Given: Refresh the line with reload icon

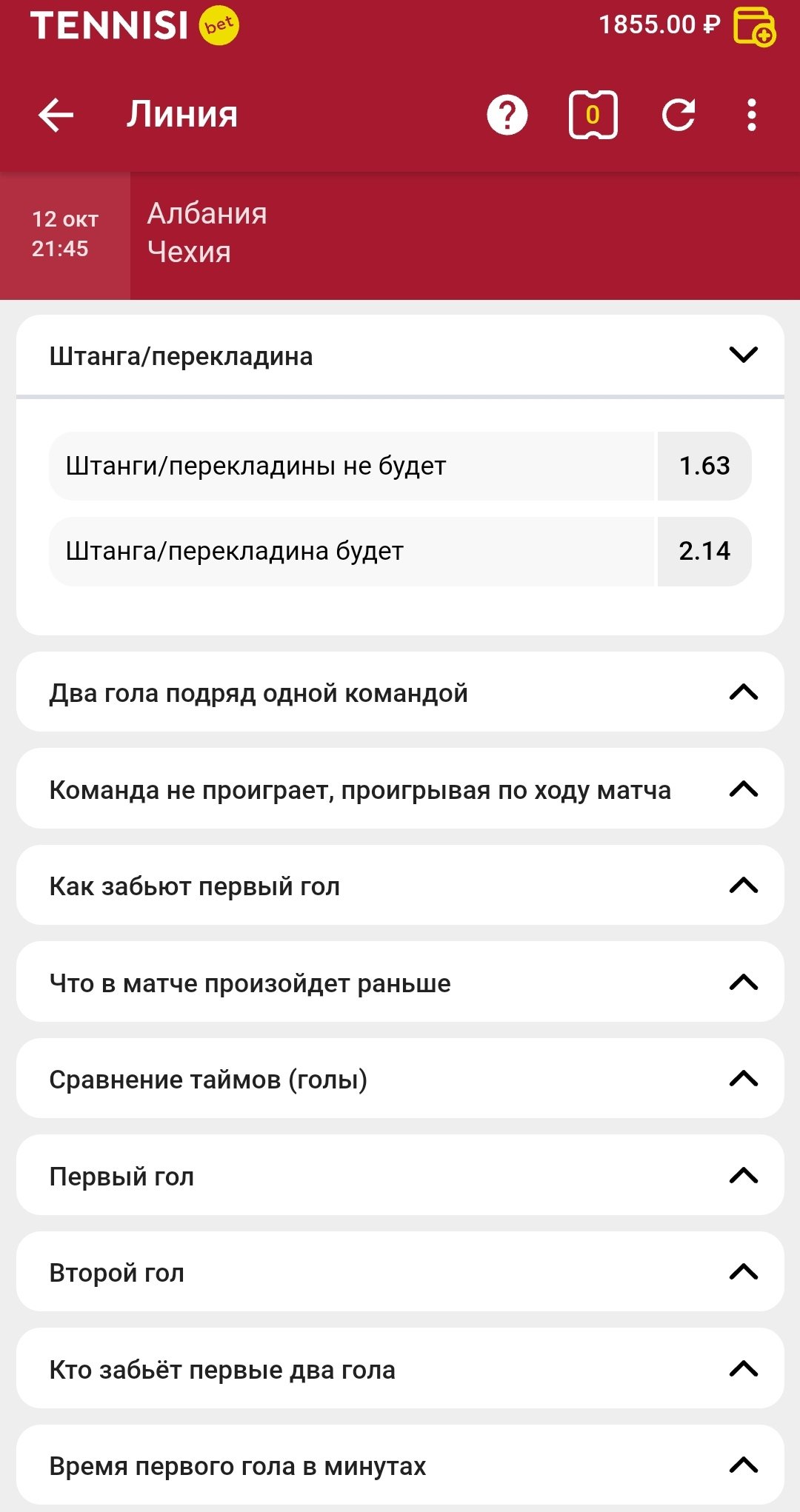Looking at the screenshot, I should coord(679,116).
